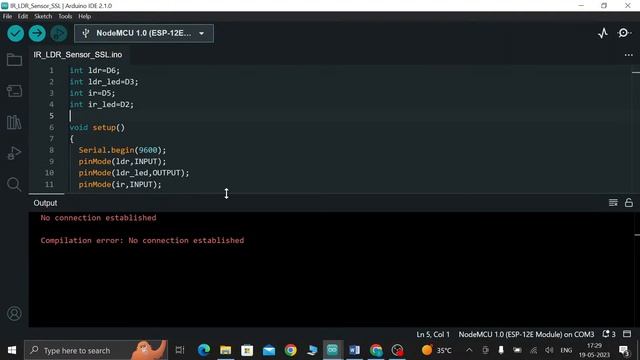Click the pinMode(ldr_led,OUTPUT) line
Screen dimensions: 640x360
coord(134,173)
